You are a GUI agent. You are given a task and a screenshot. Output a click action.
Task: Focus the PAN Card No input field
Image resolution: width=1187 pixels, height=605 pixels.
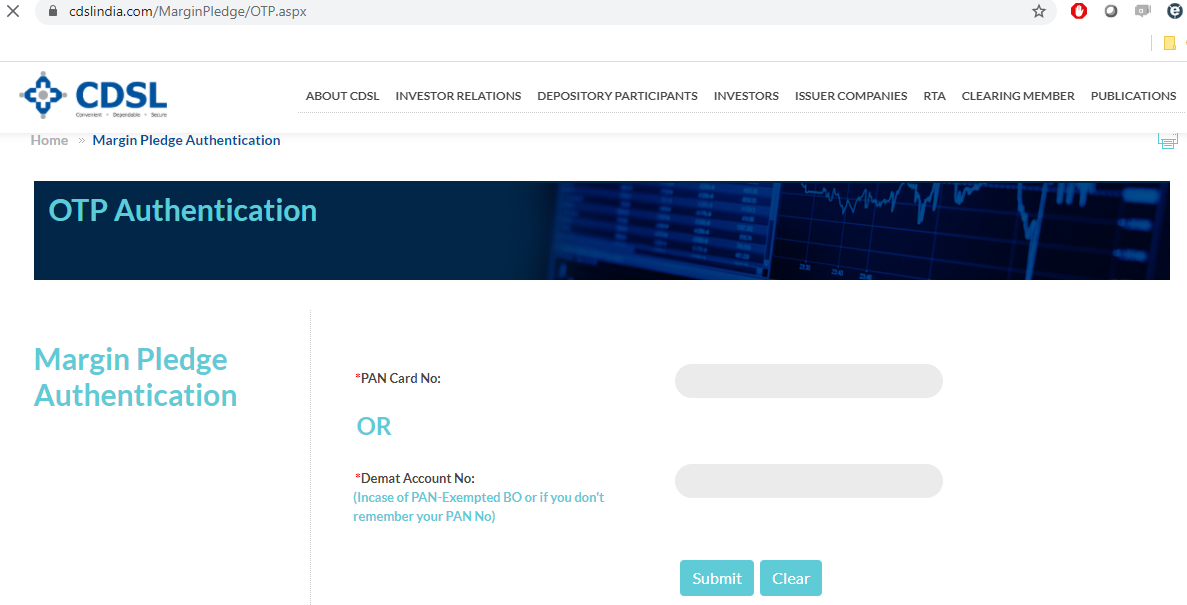coord(808,381)
